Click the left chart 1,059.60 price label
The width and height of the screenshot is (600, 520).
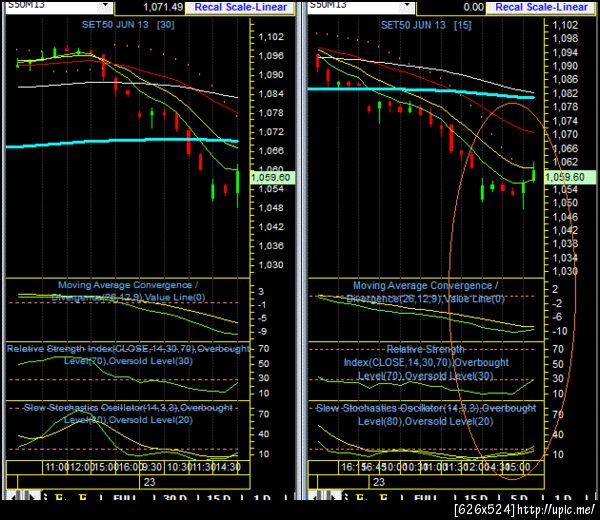click(x=273, y=178)
